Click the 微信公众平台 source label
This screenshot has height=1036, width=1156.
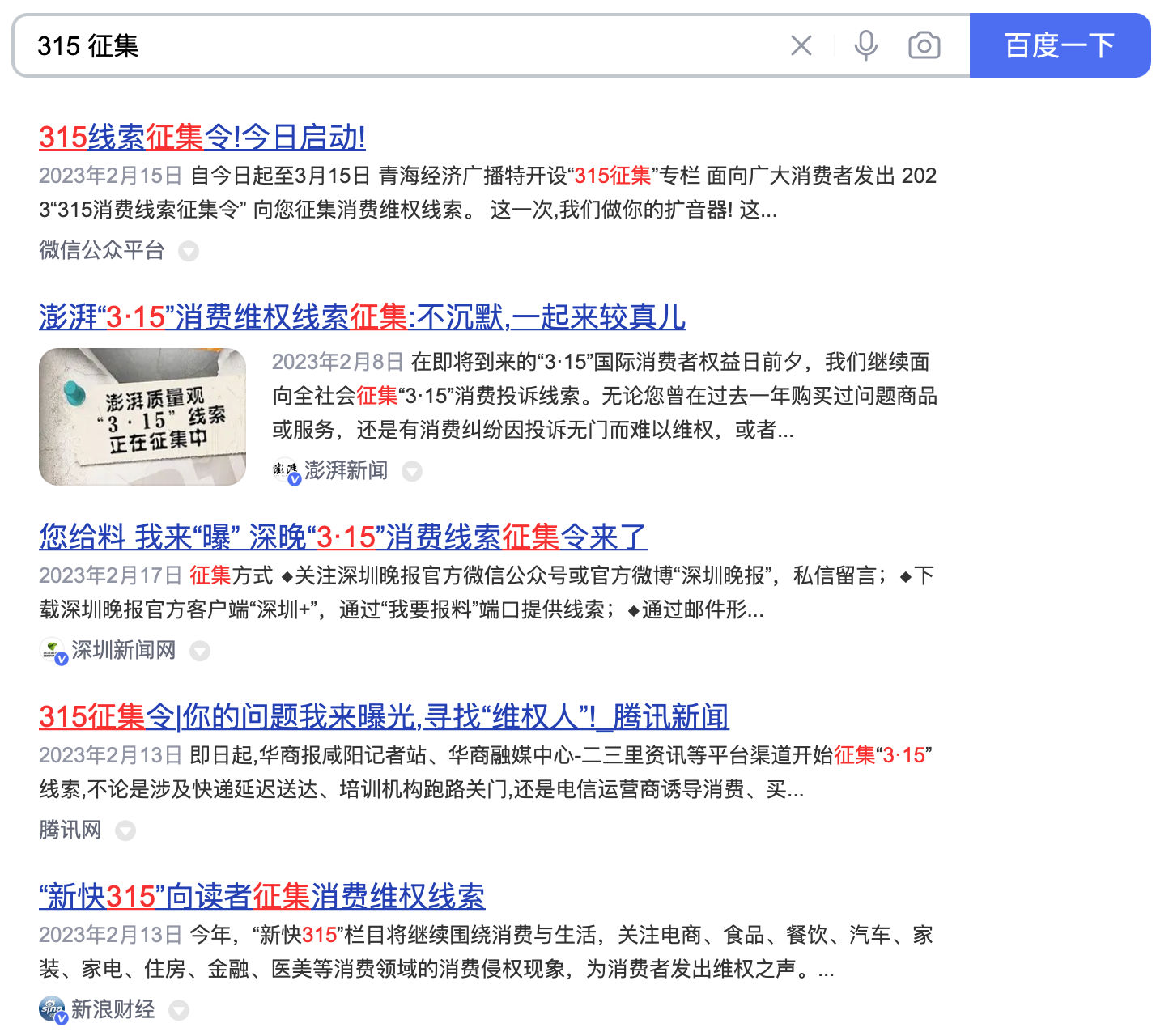coord(102,250)
